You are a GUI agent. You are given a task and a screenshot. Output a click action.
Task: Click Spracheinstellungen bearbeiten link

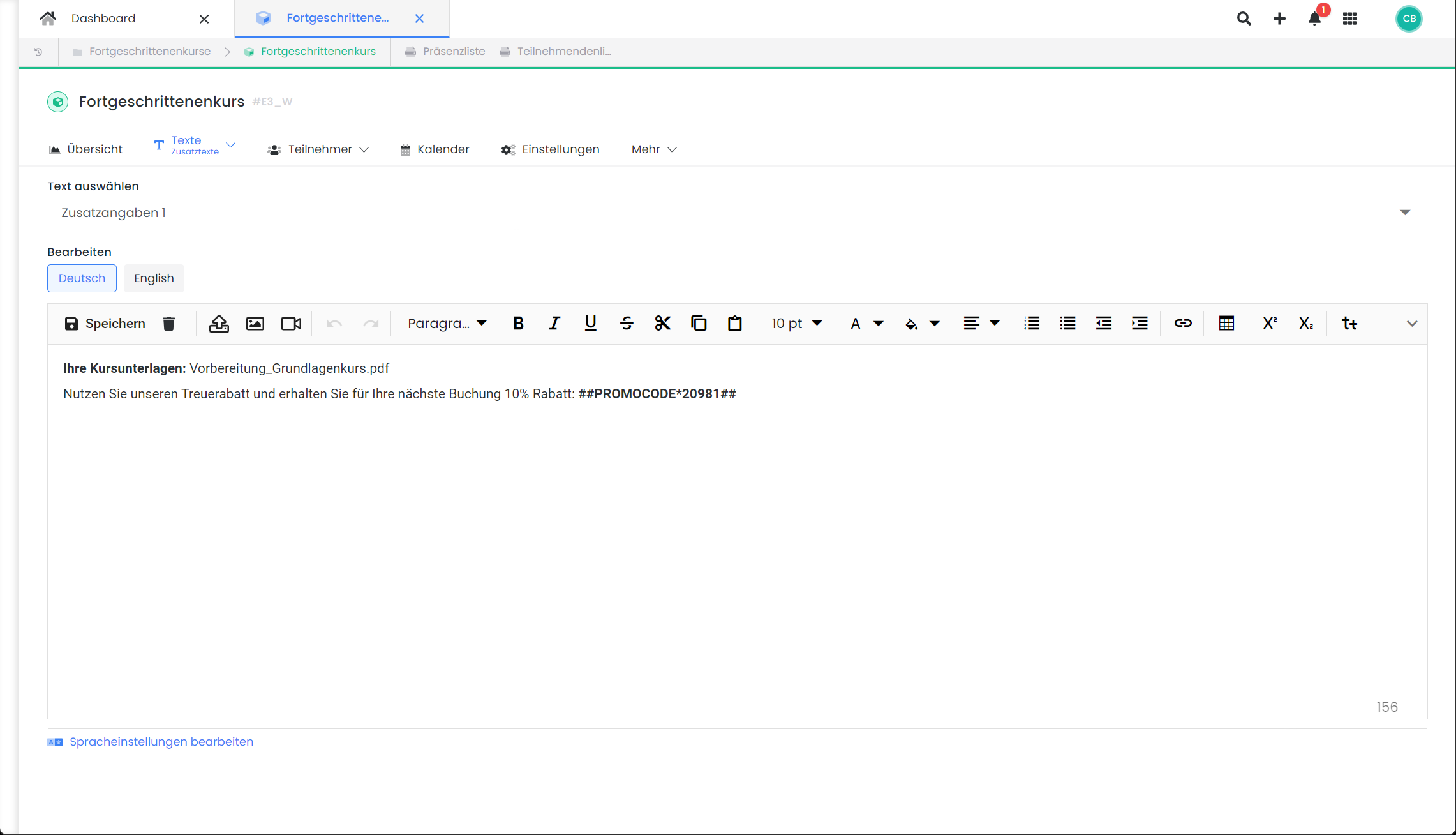coord(161,742)
